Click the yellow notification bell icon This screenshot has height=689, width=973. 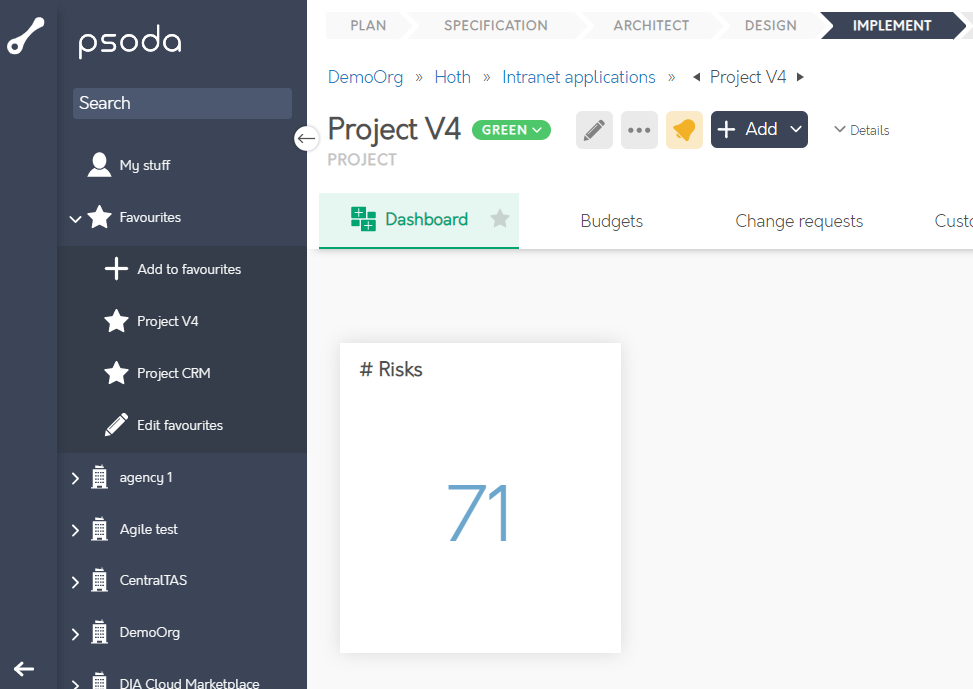click(x=684, y=129)
